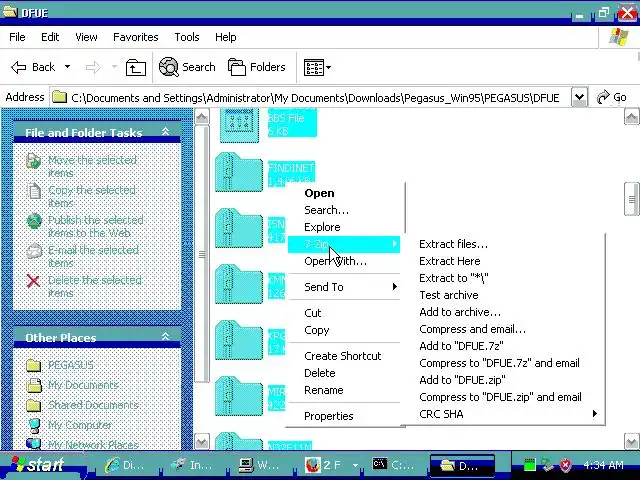Select Test archive in 7-Zip submenu
Image resolution: width=640 pixels, height=480 pixels.
449,295
